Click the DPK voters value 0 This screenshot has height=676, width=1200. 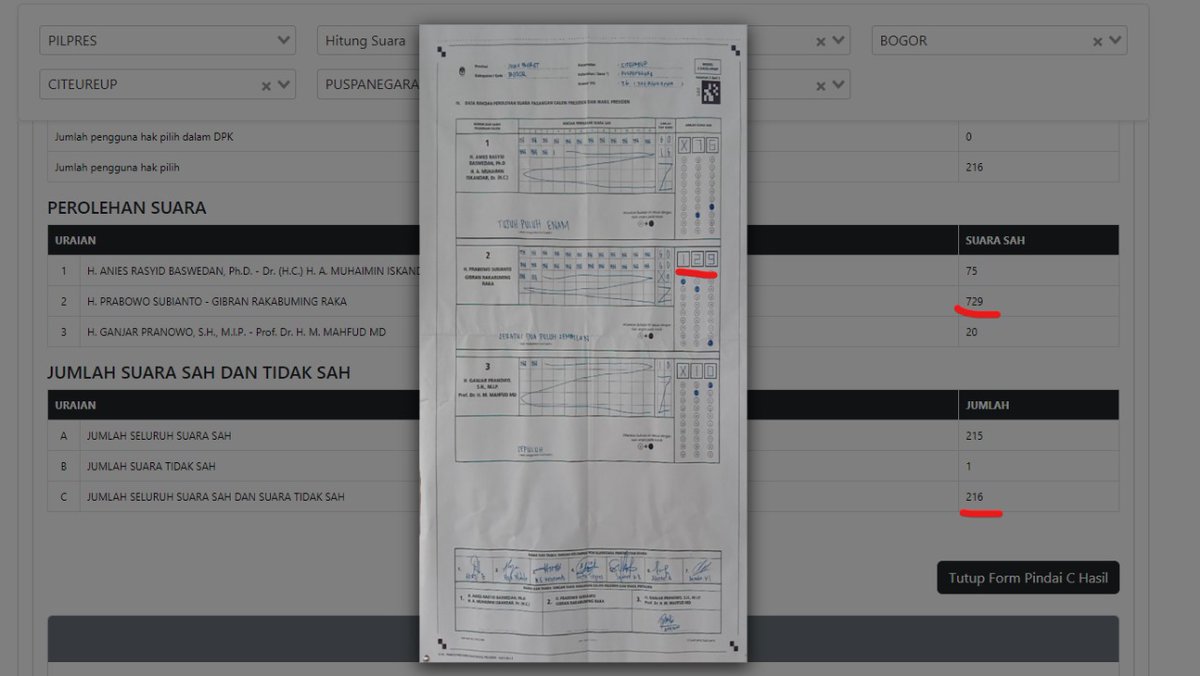968,136
